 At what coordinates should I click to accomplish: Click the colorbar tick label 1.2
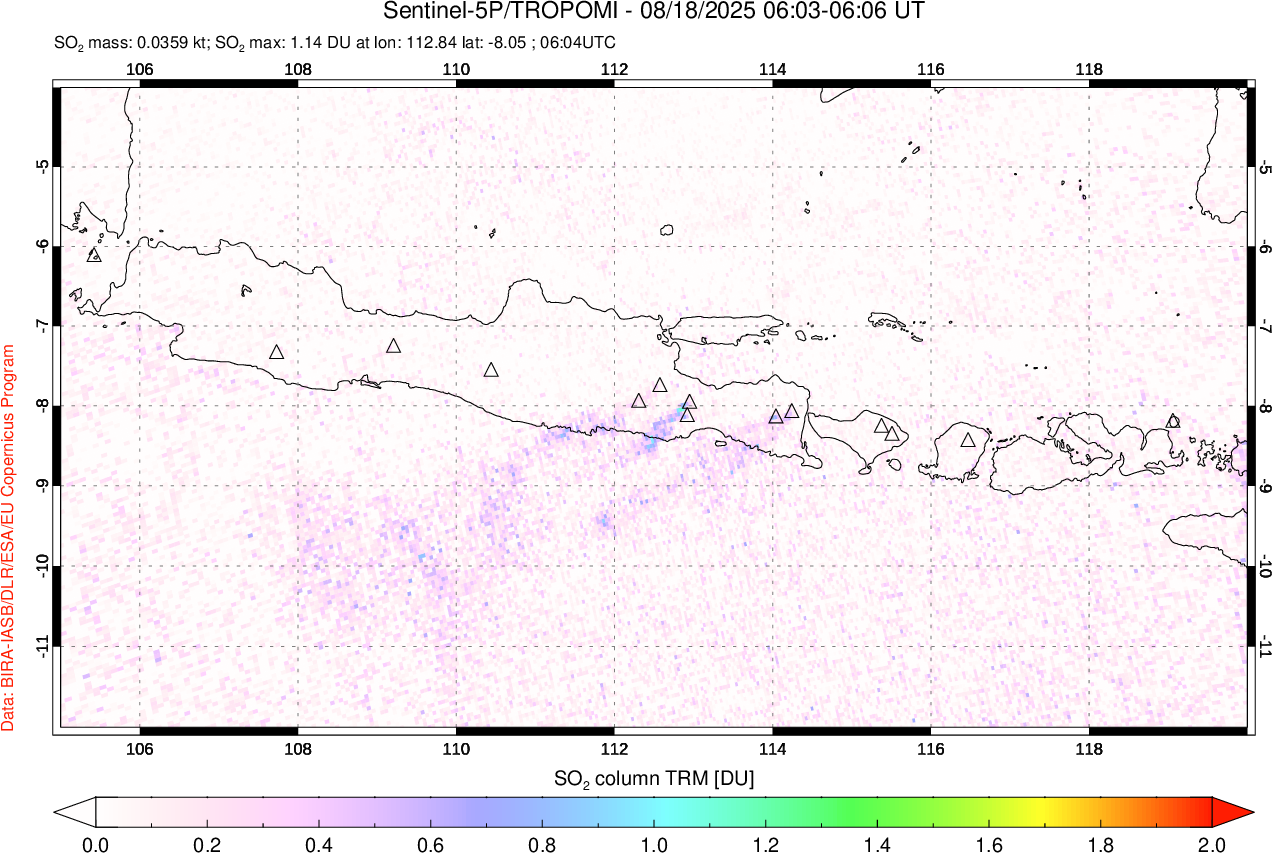point(765,844)
